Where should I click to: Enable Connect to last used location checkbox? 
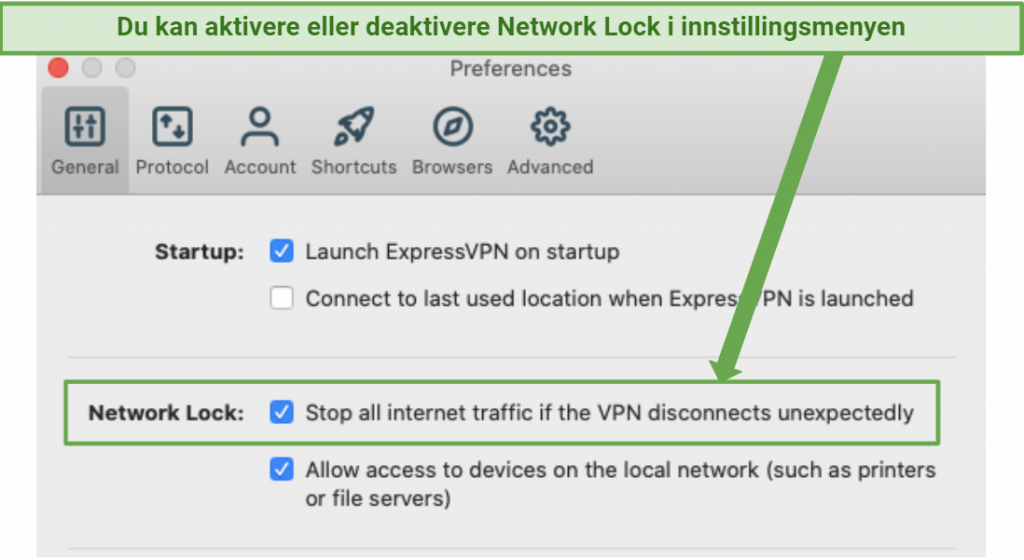281,298
